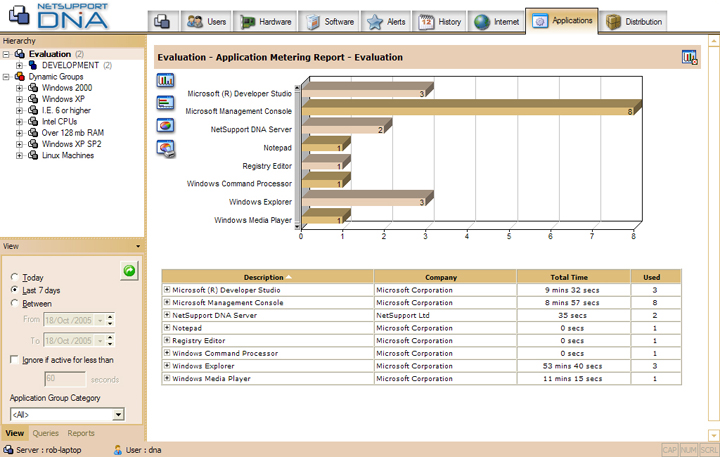Viewport: 720px width, 457px height.
Task: Click the NetSupport Ltd company cell
Action: (445, 315)
